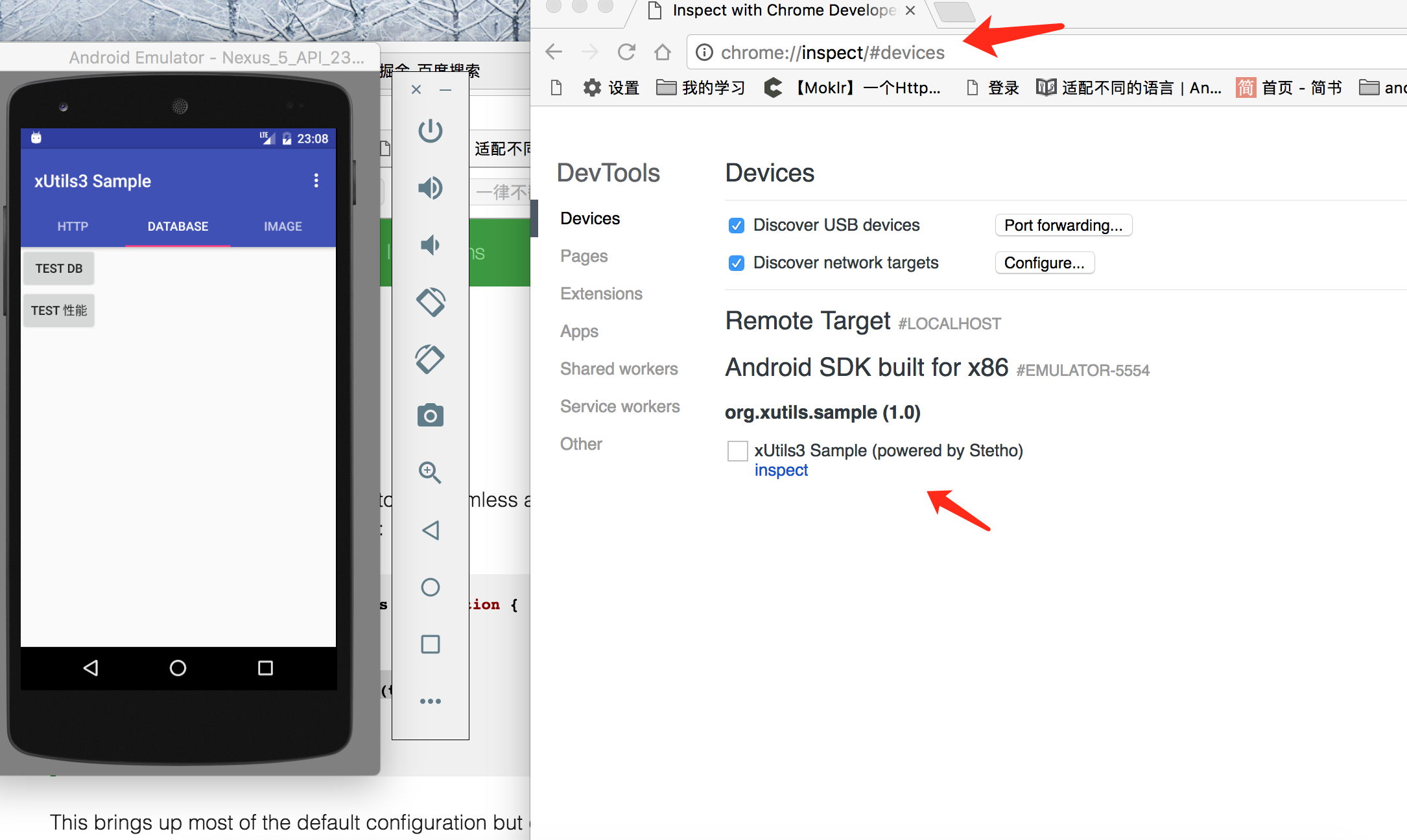Open the 我的学习 bookmarks folder

[x=700, y=87]
